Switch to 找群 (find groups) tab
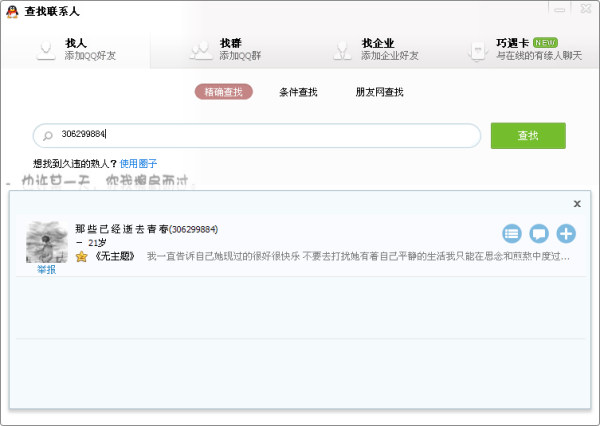 (232, 49)
